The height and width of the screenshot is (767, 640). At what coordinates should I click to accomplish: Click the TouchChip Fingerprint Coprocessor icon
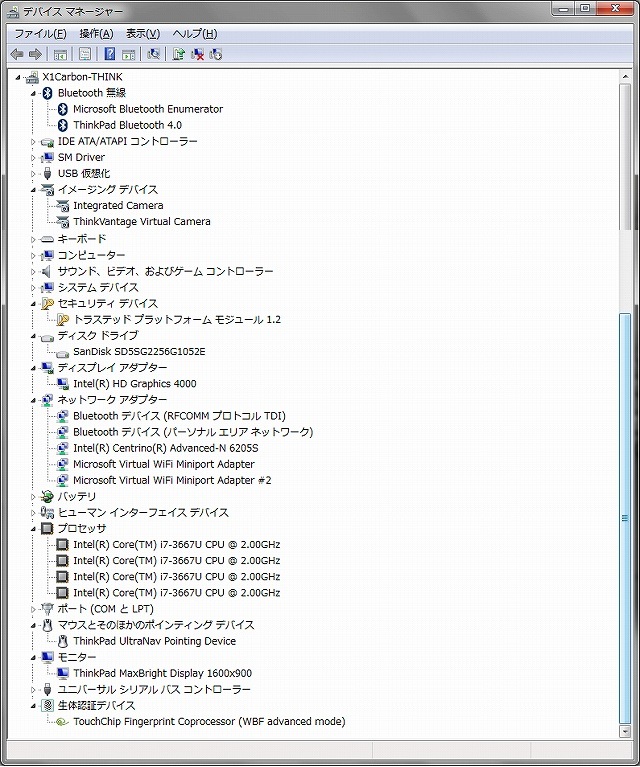(62, 722)
